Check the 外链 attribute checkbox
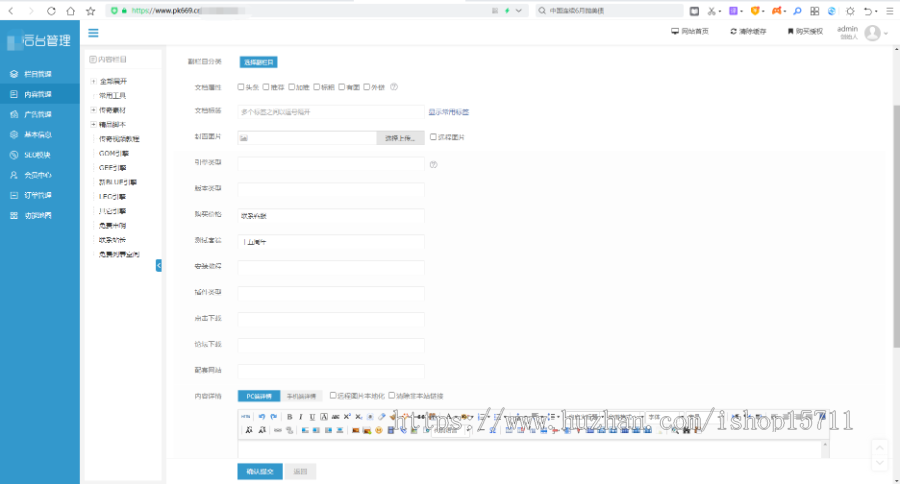 point(367,87)
